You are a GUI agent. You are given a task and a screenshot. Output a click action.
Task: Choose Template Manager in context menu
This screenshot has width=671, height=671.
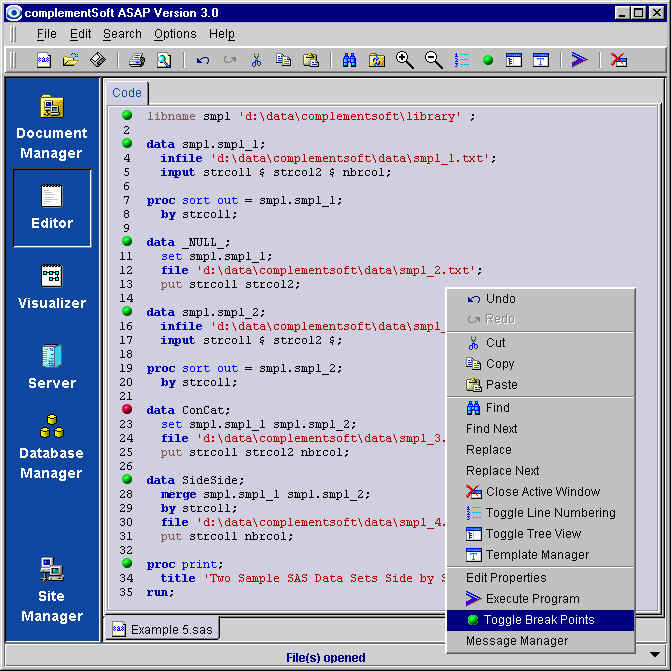click(540, 555)
